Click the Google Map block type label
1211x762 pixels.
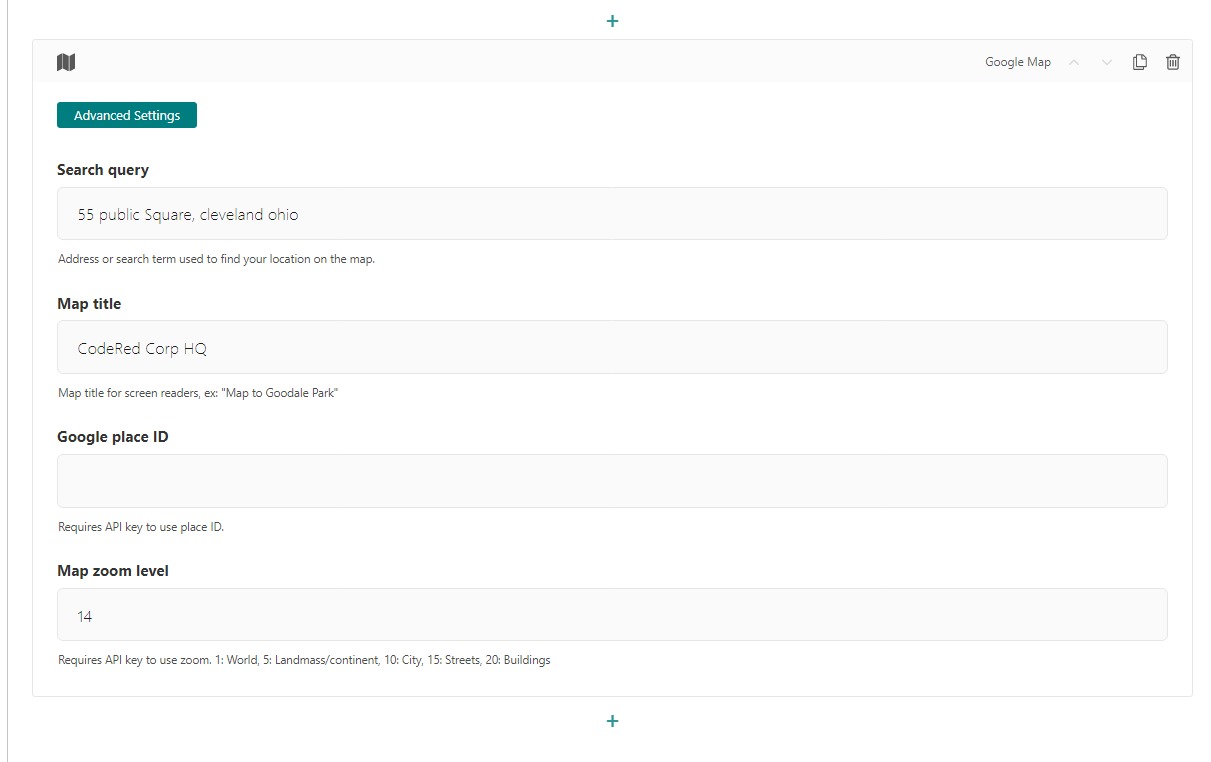1017,62
